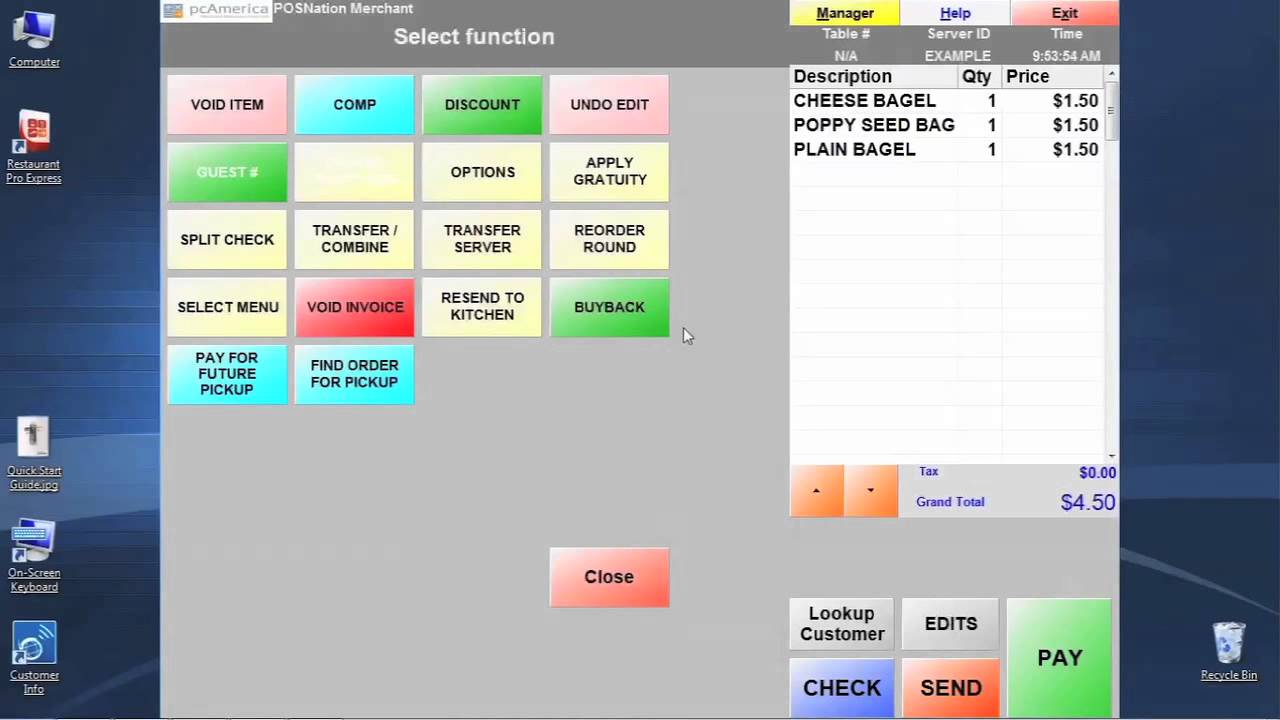Click APPLY GRATUITY
The image size is (1280, 720).
(609, 172)
